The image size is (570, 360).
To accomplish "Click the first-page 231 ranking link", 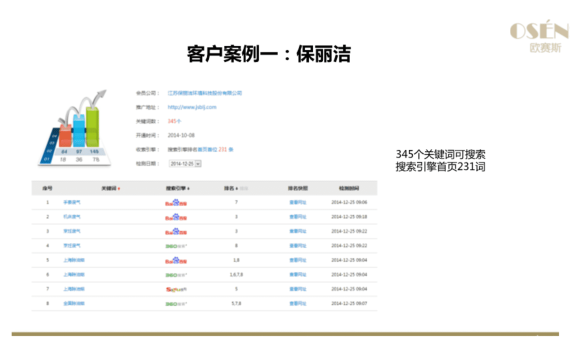I will pos(215,149).
